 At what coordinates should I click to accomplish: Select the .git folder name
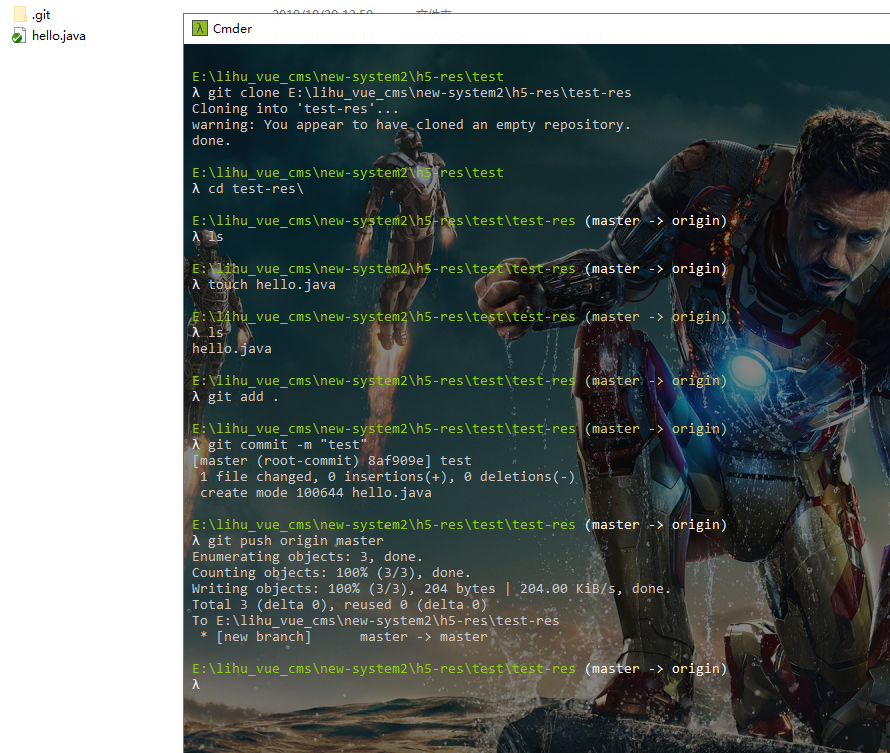click(x=41, y=15)
